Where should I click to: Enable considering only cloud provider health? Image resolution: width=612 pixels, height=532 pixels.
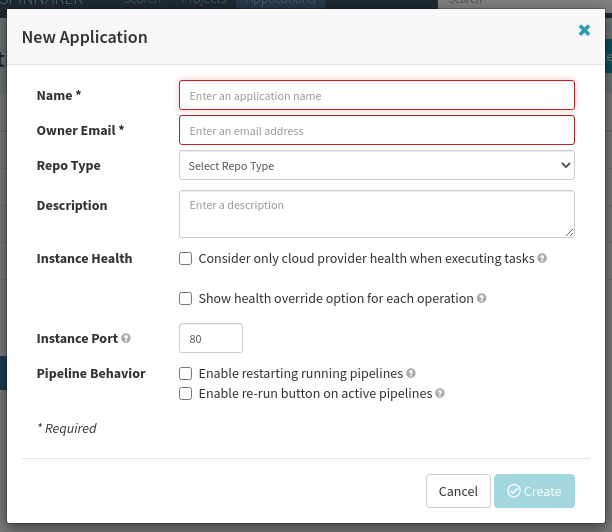coord(185,259)
